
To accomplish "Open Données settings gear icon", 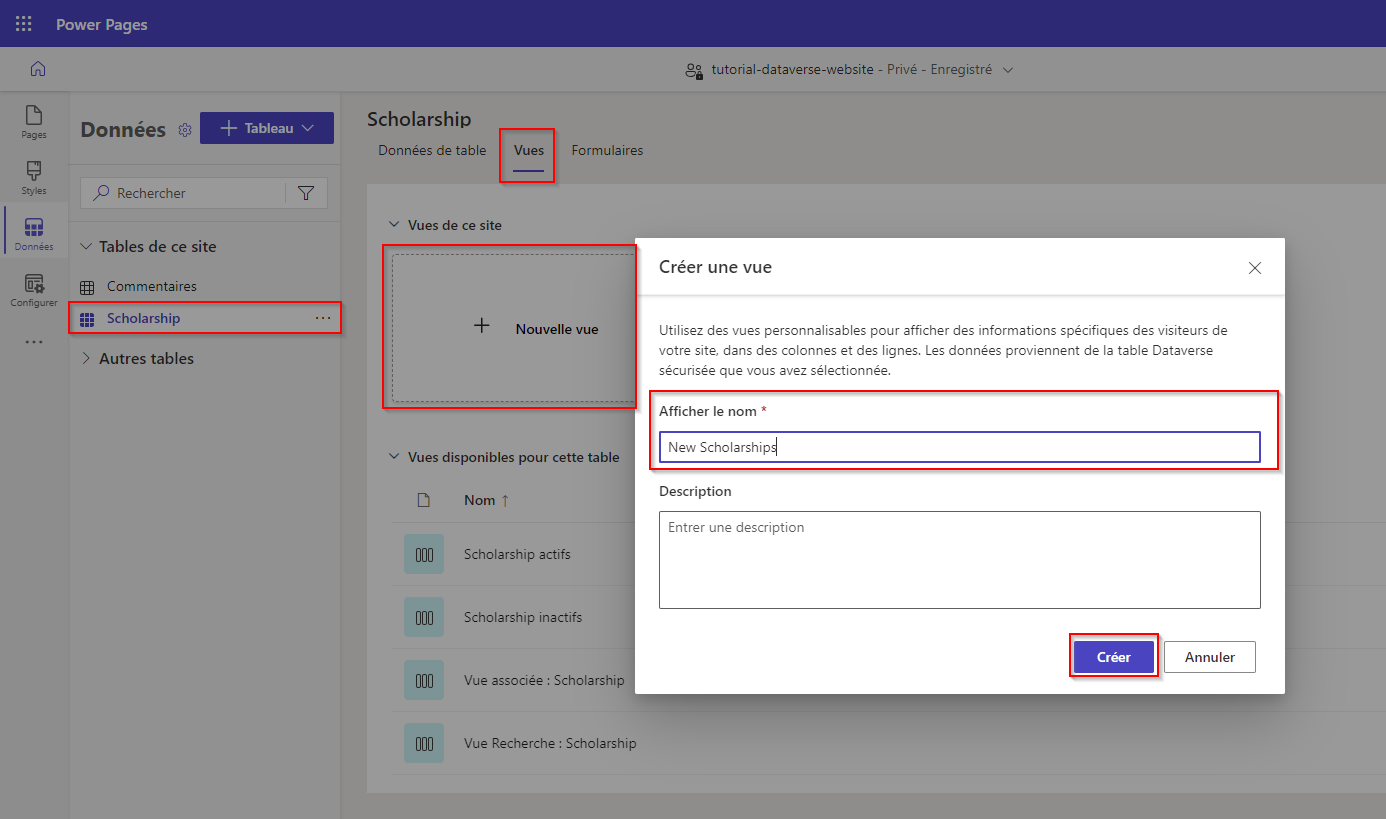I will click(184, 130).
